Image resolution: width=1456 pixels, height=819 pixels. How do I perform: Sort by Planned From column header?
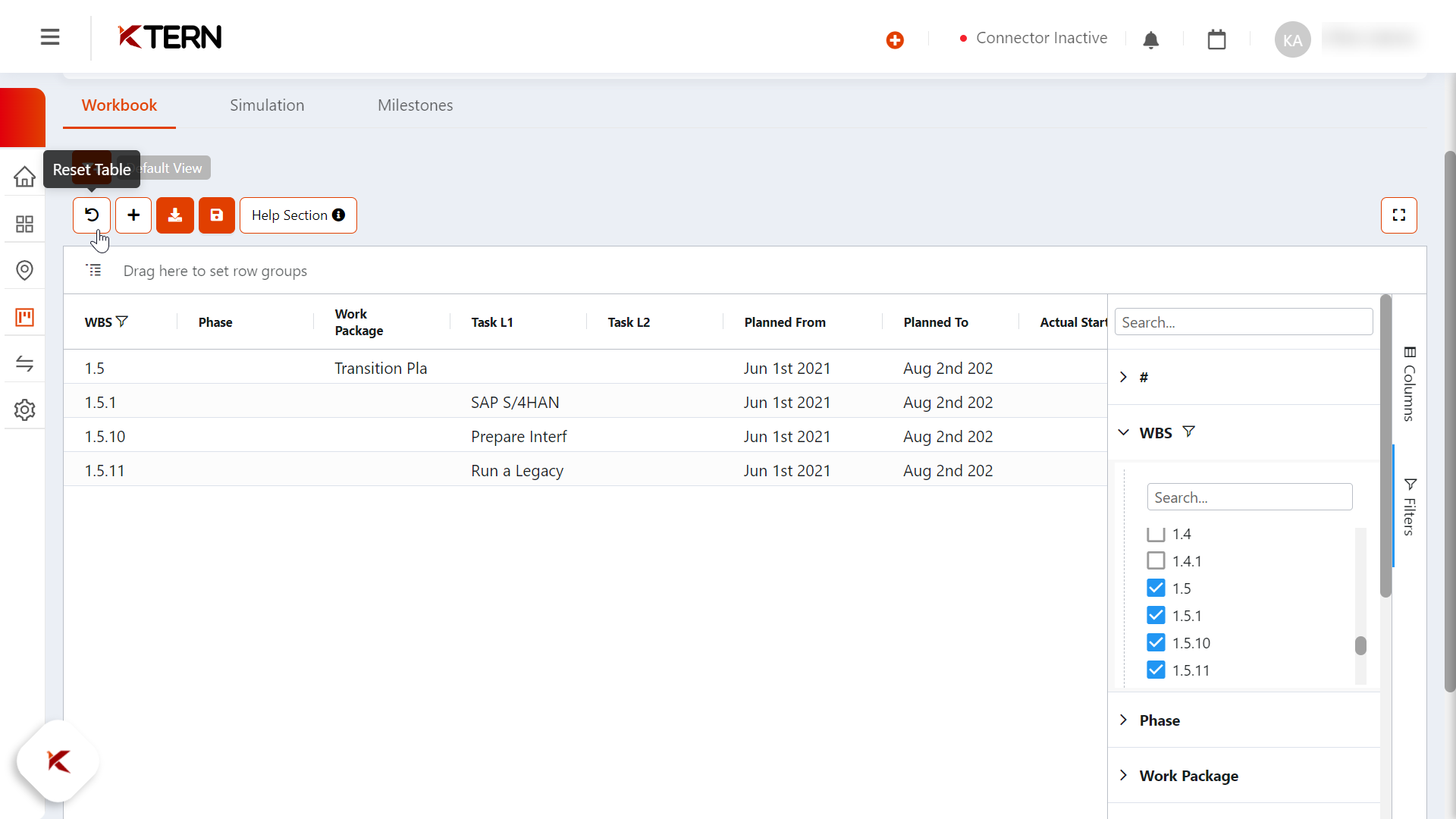coord(785,322)
